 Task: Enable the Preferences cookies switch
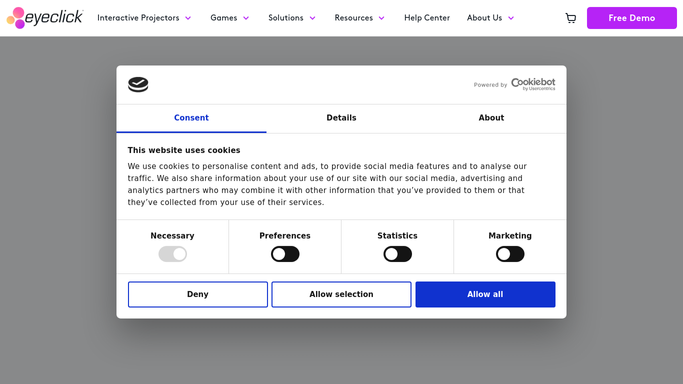285,254
